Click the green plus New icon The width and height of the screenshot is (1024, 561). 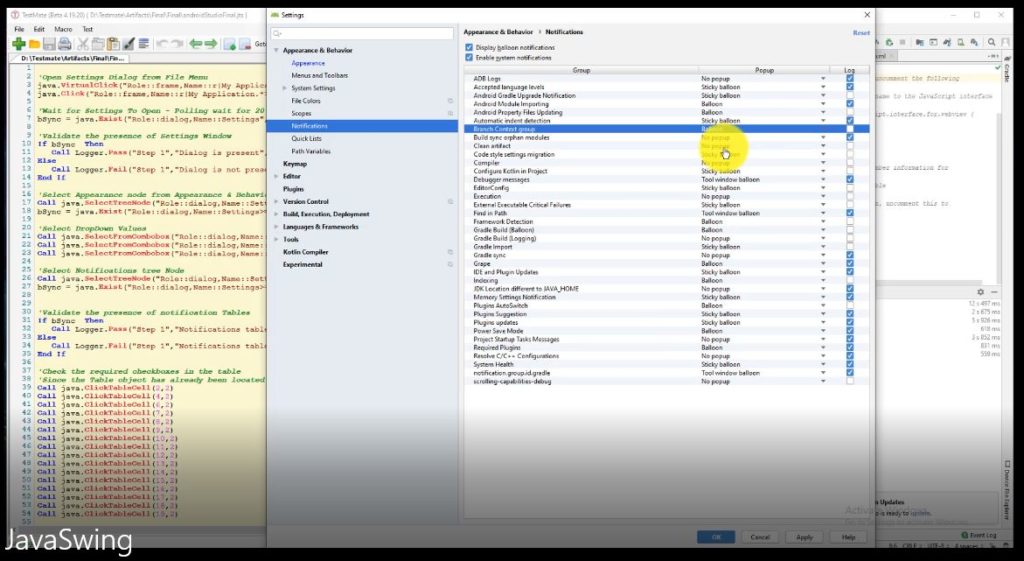[19, 44]
